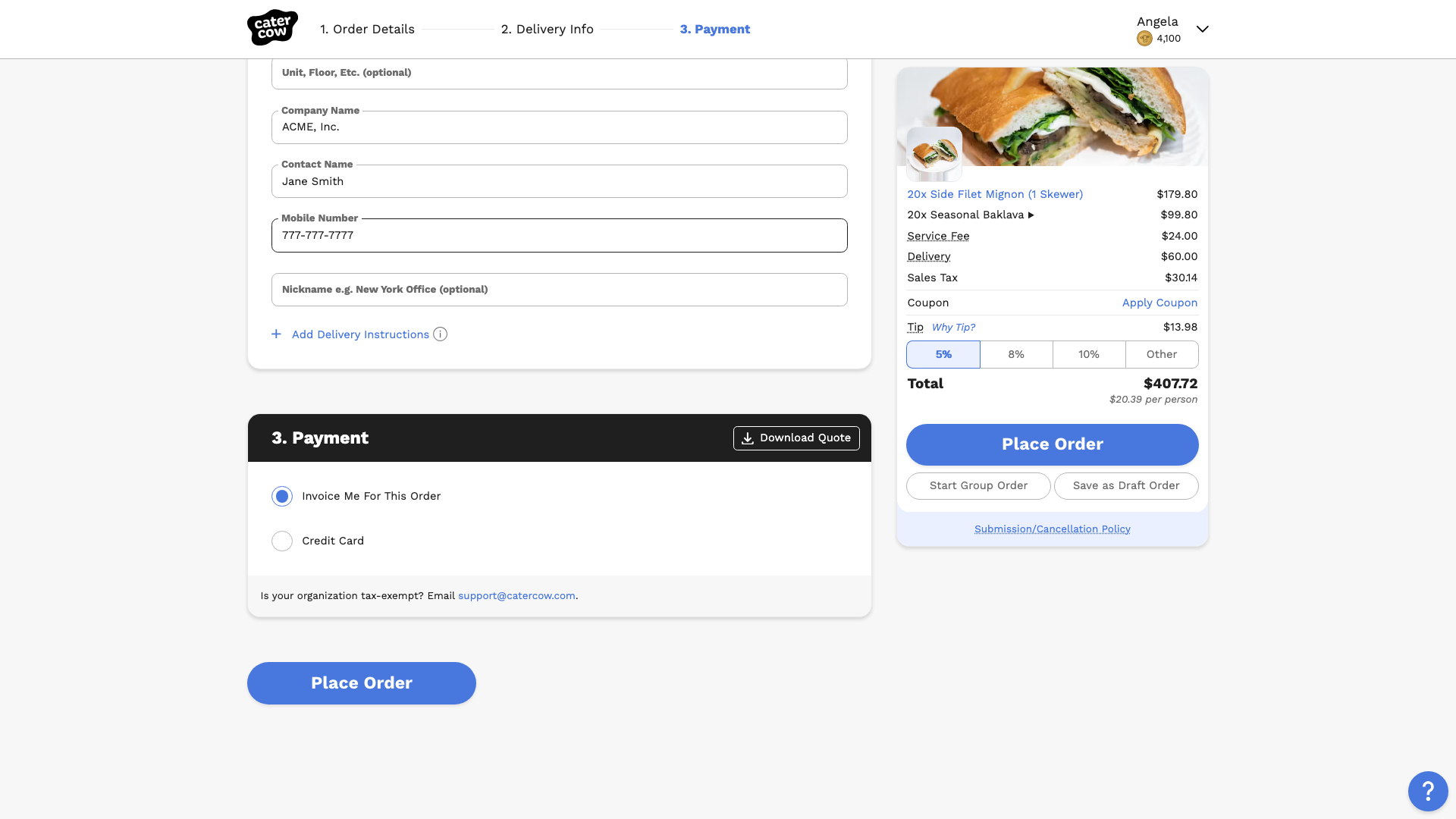Select the Credit Card payment option

point(282,541)
